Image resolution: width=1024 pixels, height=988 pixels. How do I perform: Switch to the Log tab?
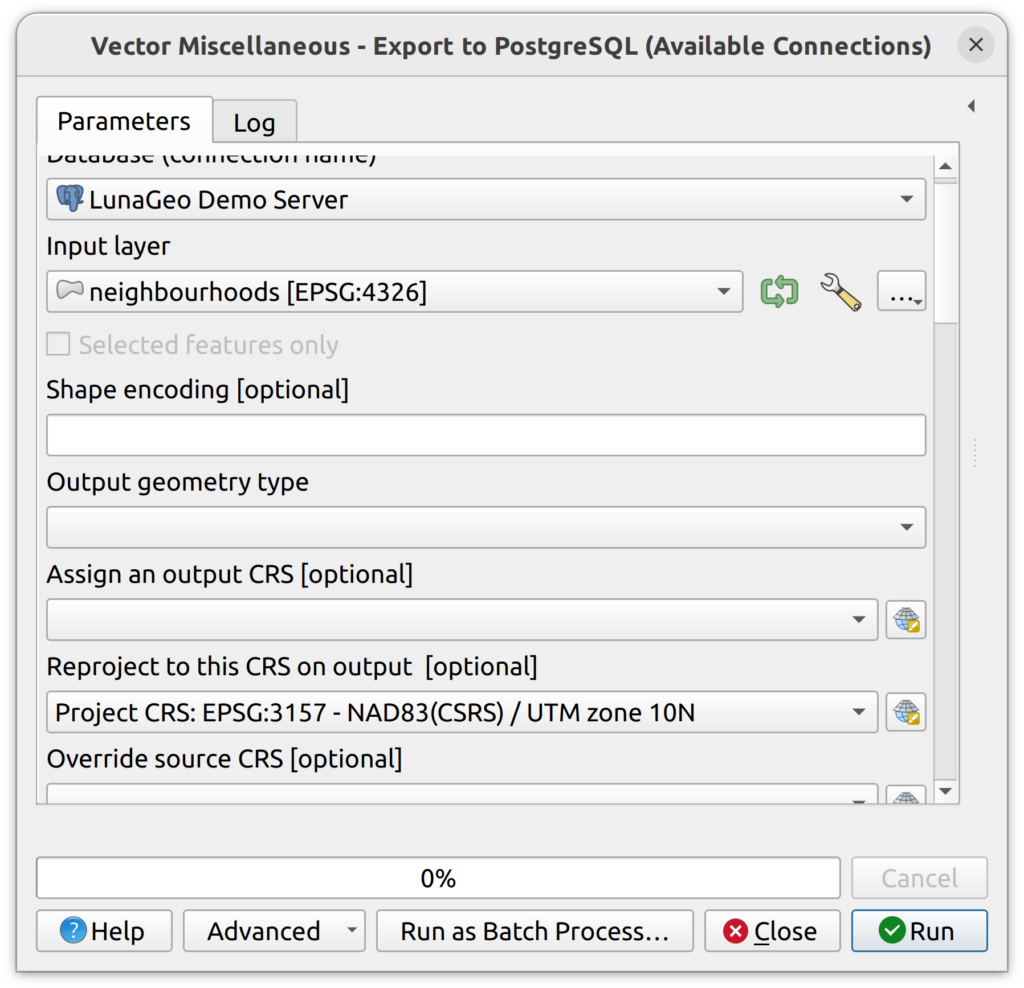click(x=254, y=122)
